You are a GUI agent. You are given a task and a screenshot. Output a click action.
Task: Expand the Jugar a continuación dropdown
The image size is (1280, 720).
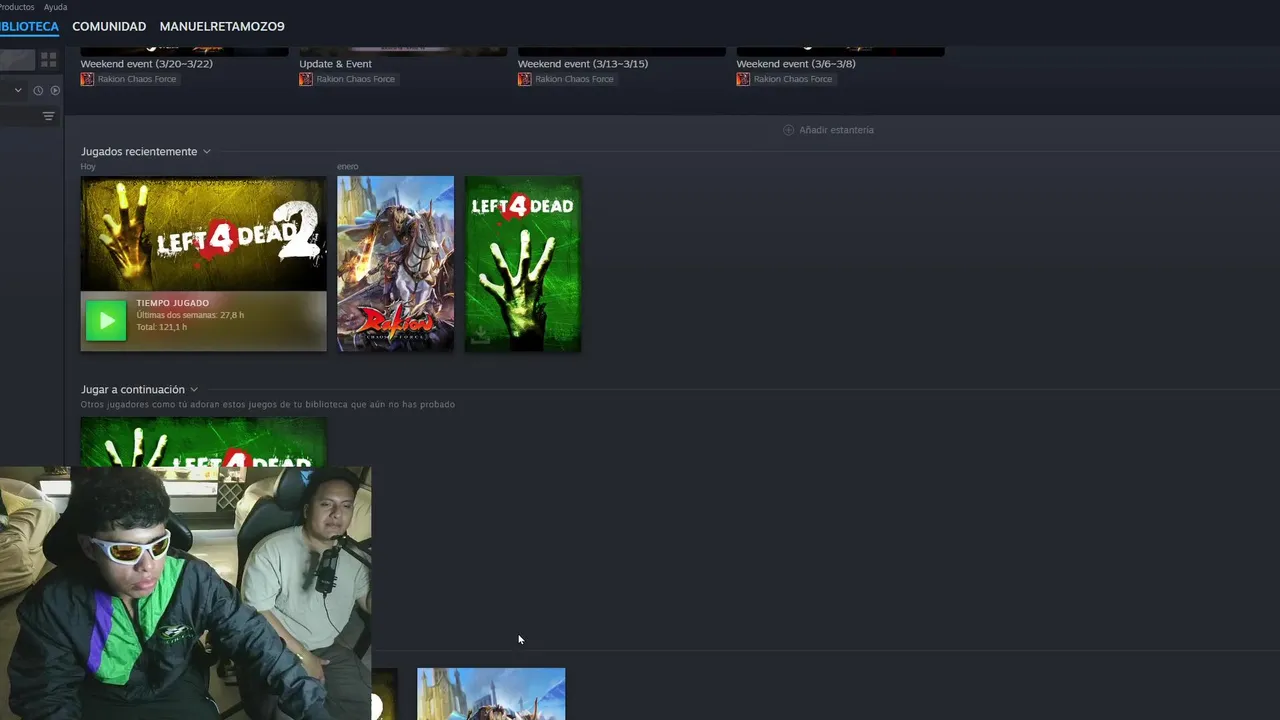[194, 390]
